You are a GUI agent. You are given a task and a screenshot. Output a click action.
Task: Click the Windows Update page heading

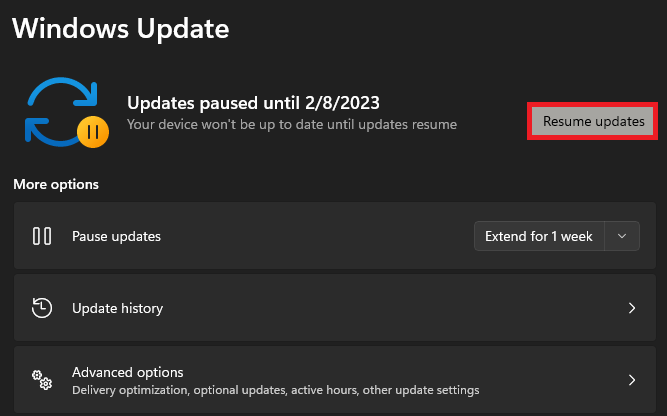pyautogui.click(x=120, y=28)
